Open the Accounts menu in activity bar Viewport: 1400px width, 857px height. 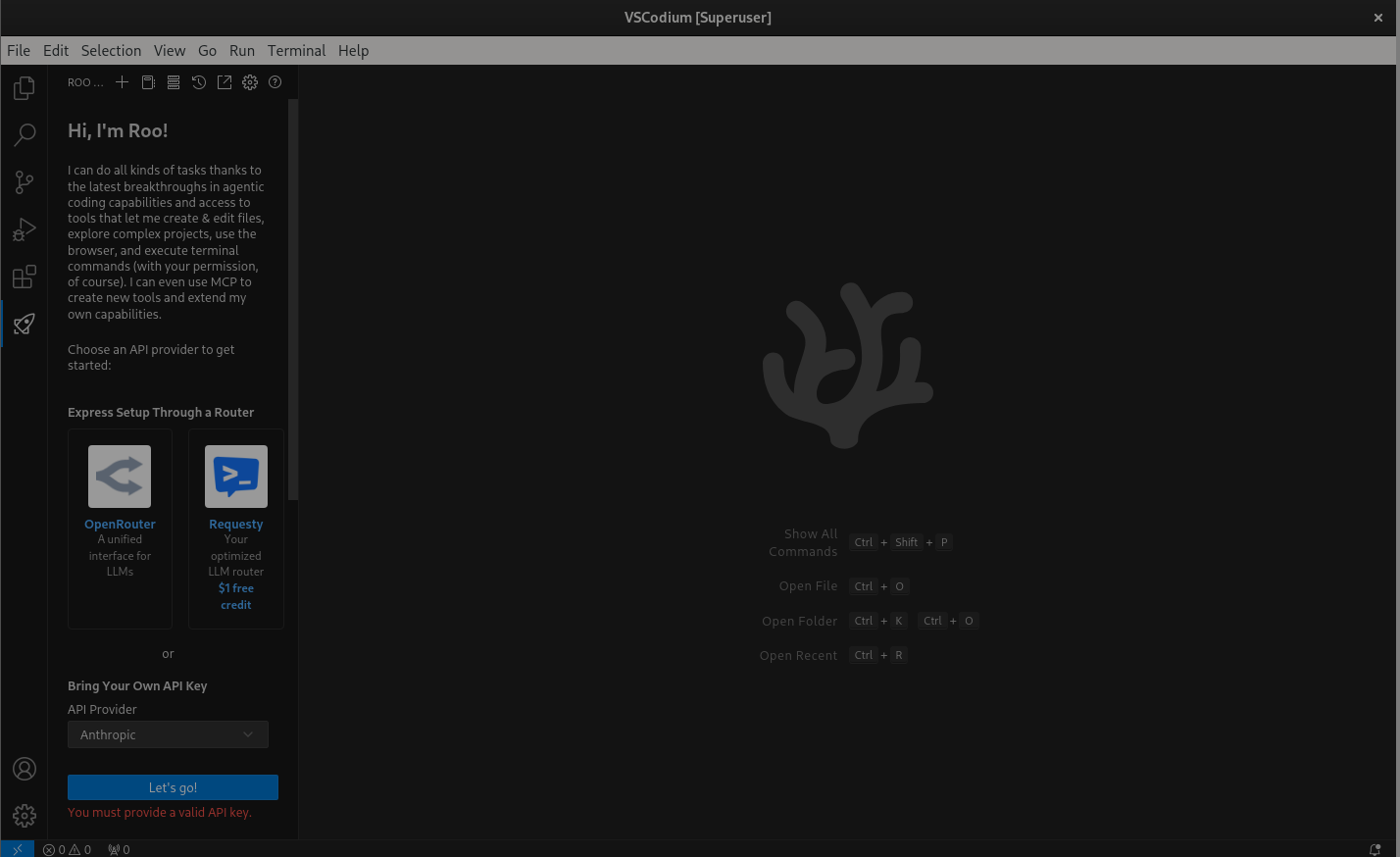[25, 769]
